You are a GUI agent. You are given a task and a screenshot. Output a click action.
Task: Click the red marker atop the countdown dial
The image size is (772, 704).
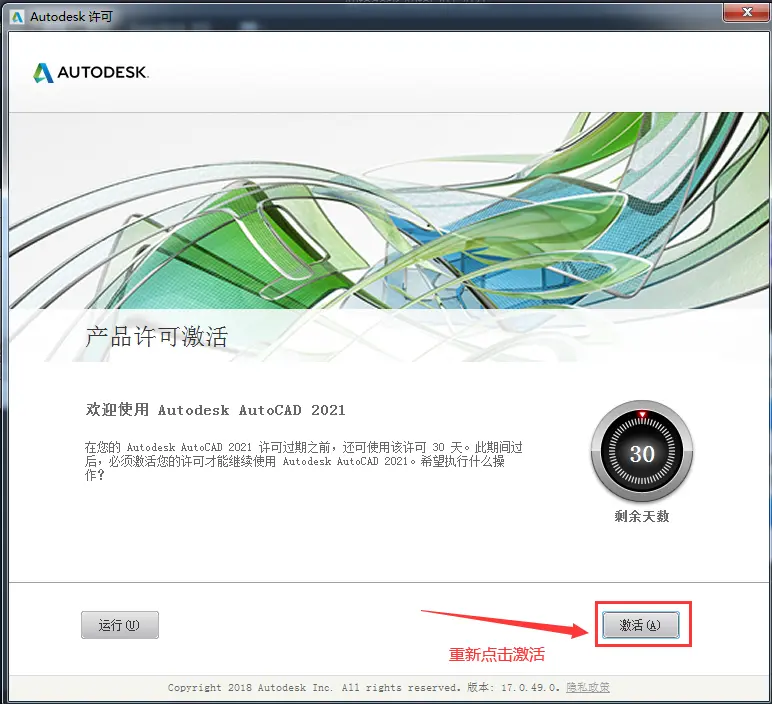point(642,414)
